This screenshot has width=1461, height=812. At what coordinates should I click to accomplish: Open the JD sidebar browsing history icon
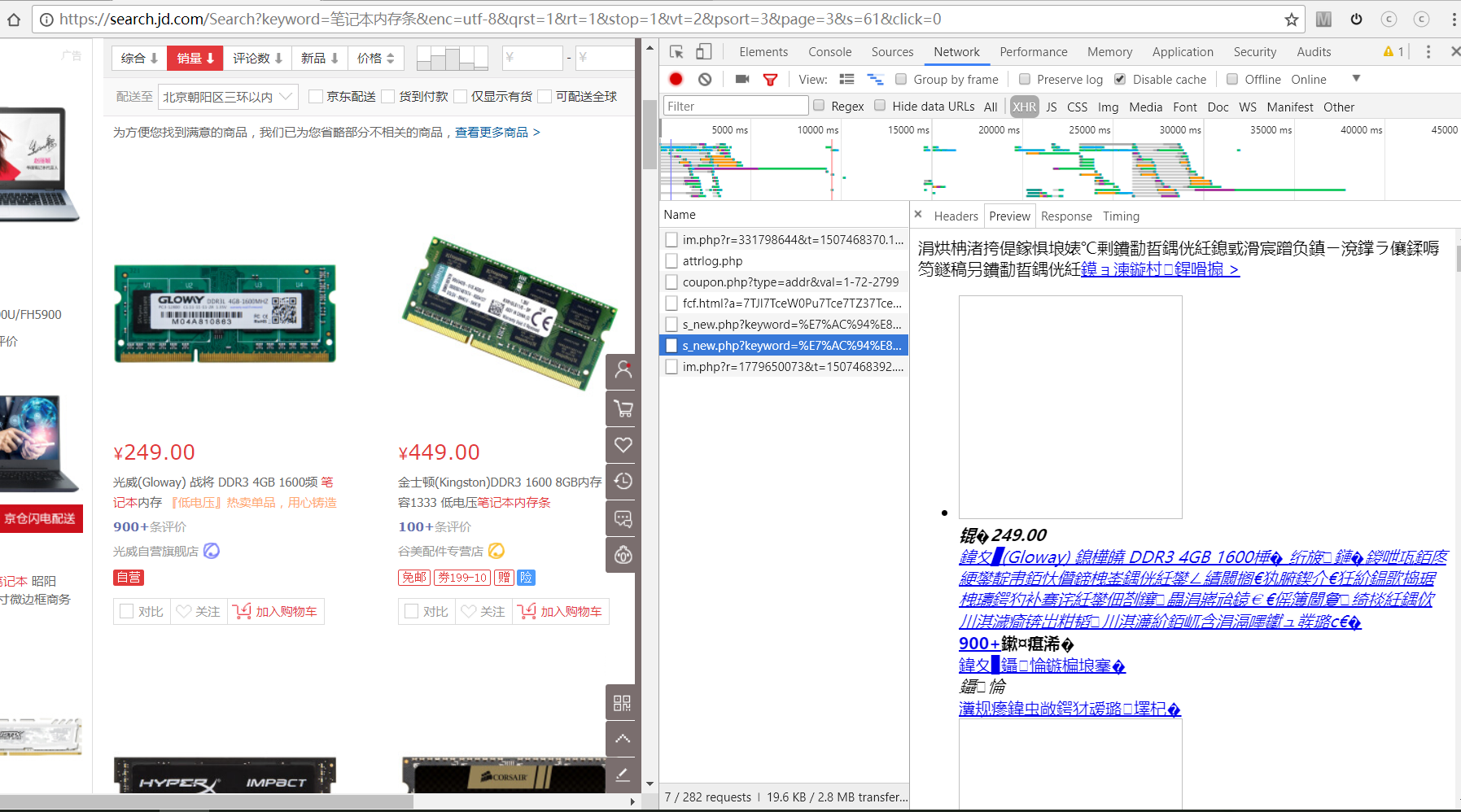(623, 482)
